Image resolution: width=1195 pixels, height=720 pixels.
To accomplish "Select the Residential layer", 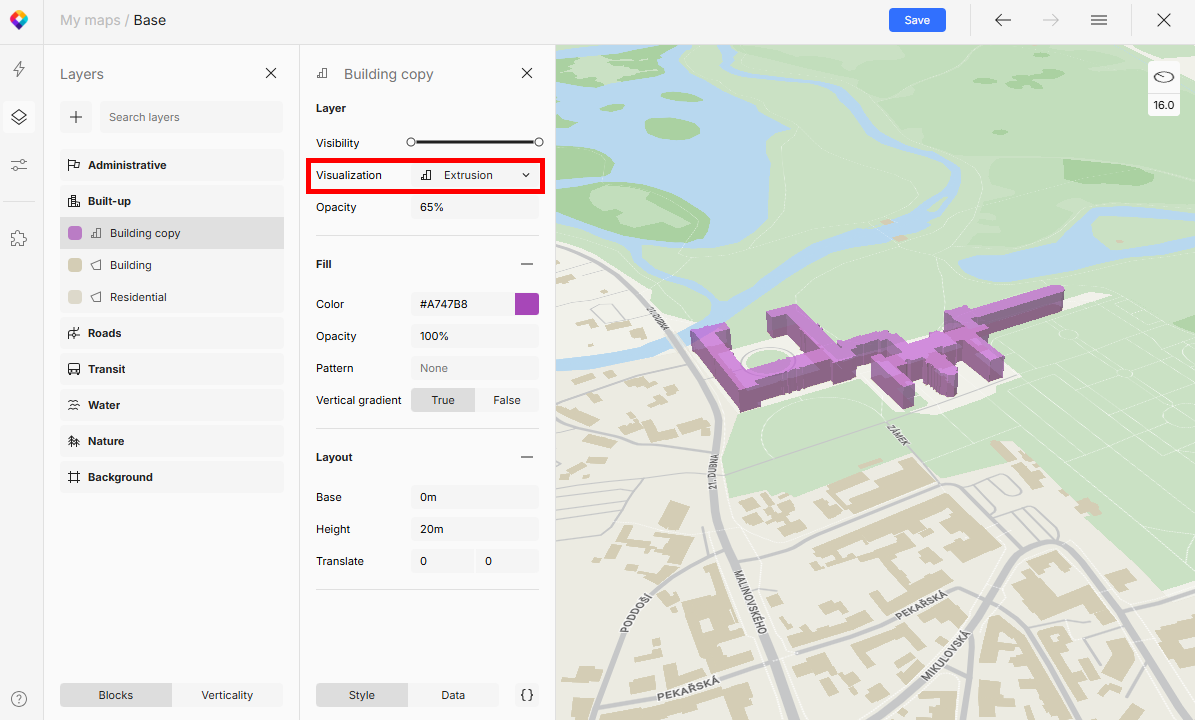I will [138, 297].
